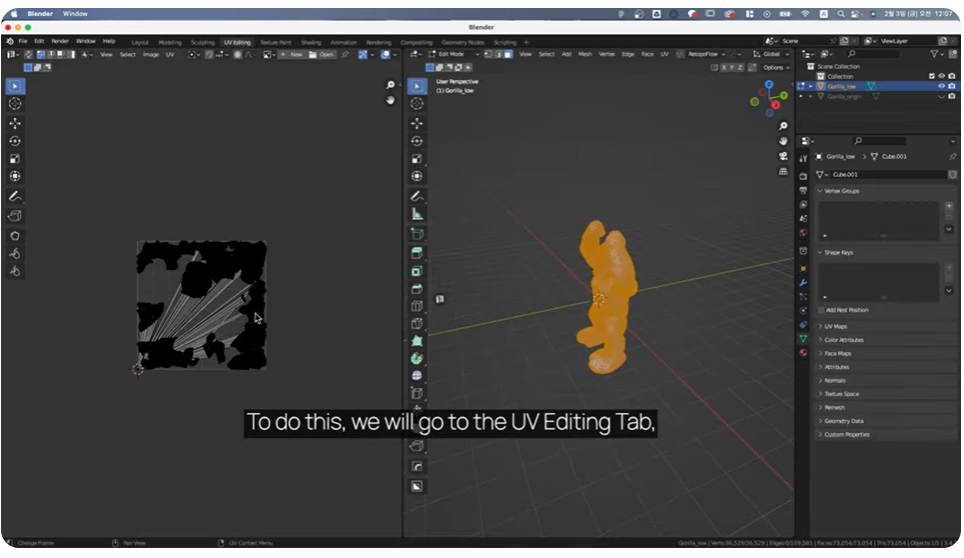
Task: Toggle Collection visibility eye icon
Action: tap(941, 76)
